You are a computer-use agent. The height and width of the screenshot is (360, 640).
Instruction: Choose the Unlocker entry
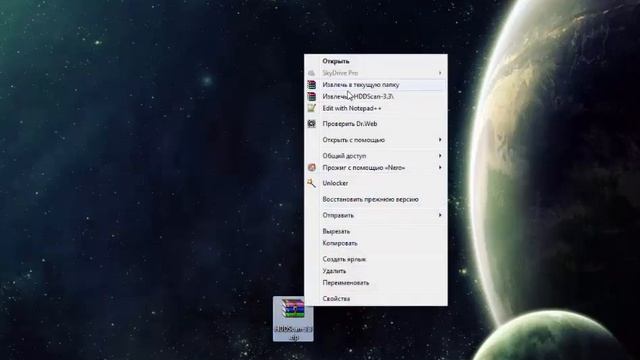click(x=376, y=183)
